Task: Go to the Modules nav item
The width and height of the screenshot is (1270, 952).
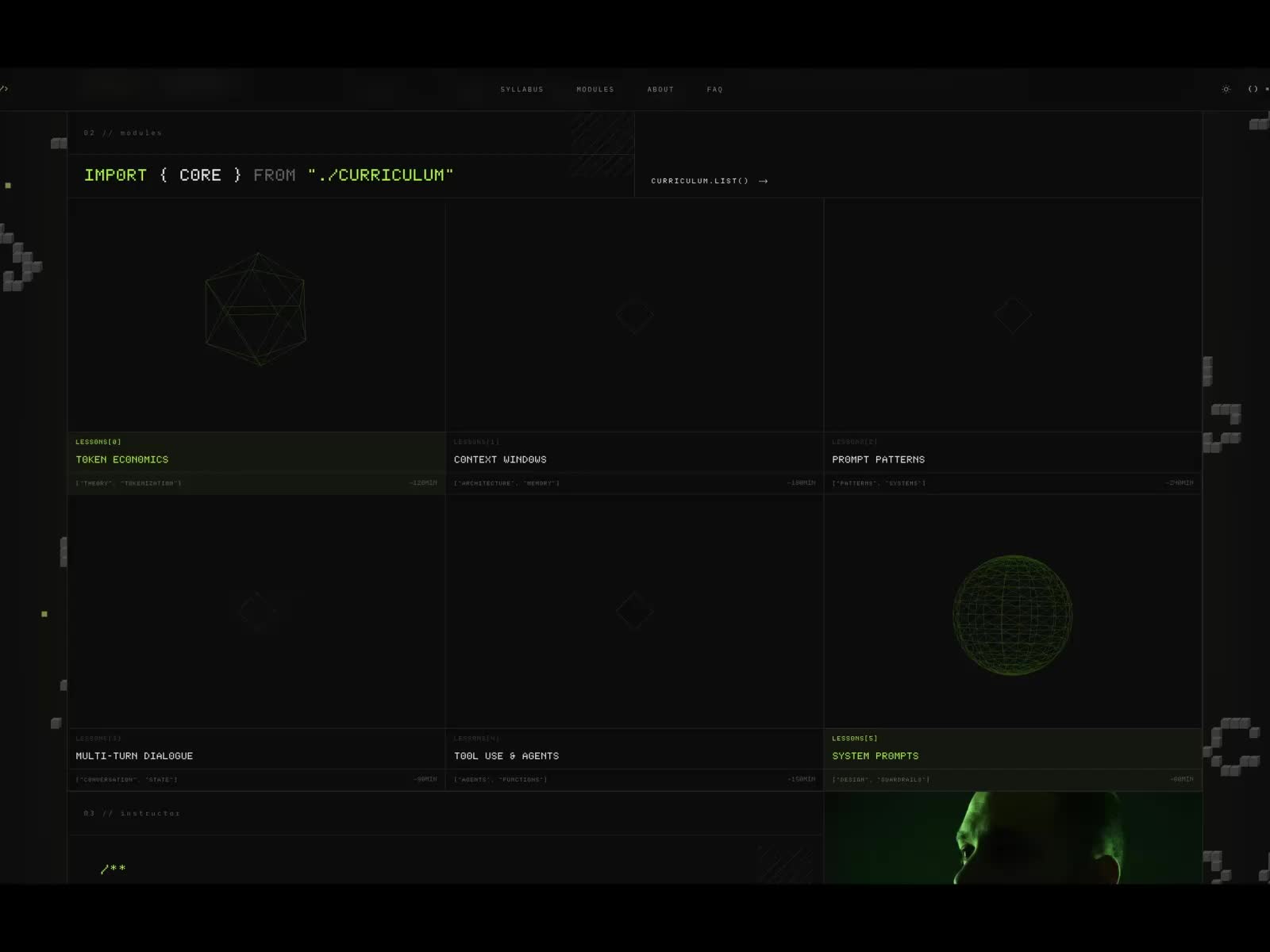Action: tap(595, 90)
